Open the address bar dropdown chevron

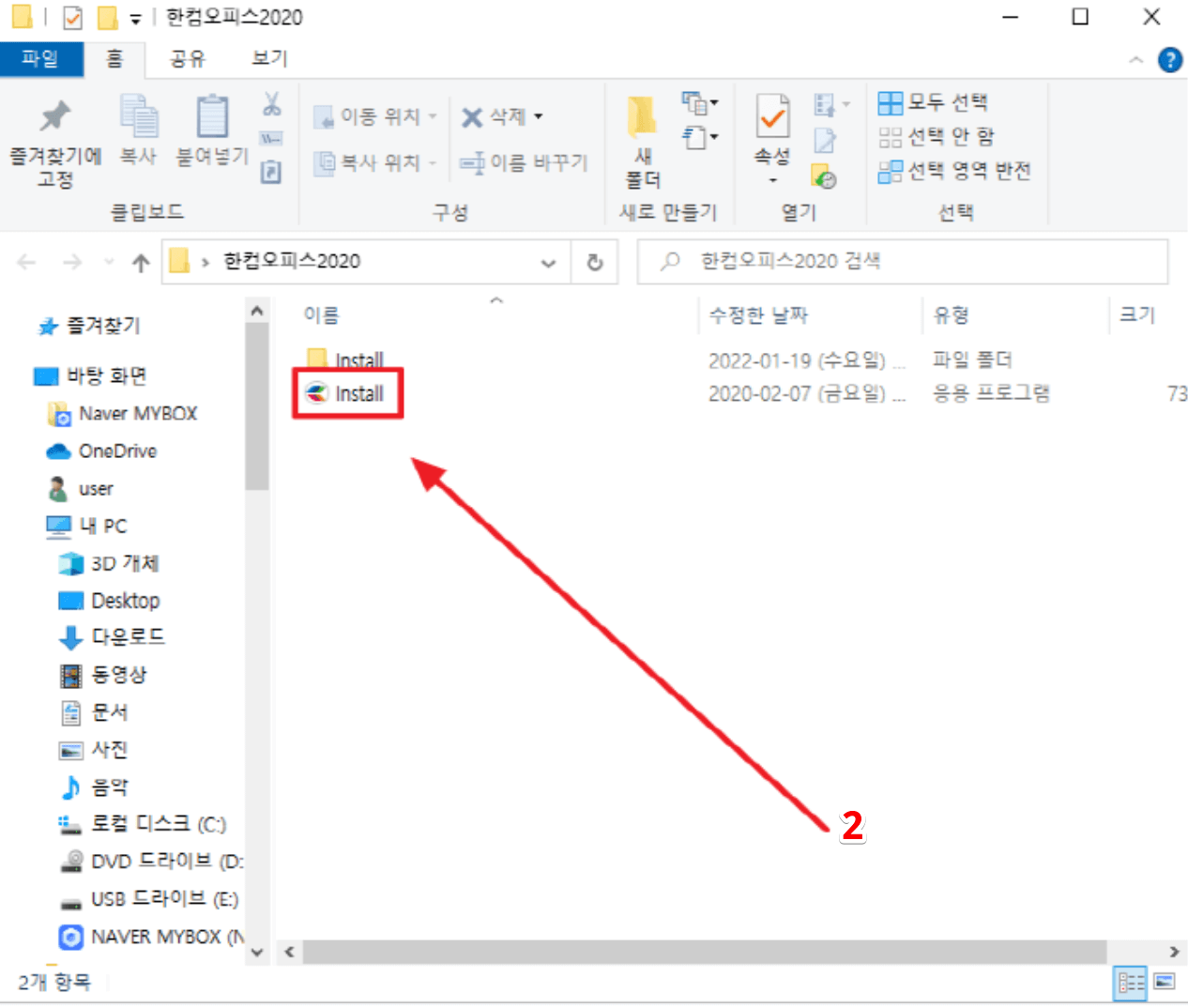(x=548, y=263)
